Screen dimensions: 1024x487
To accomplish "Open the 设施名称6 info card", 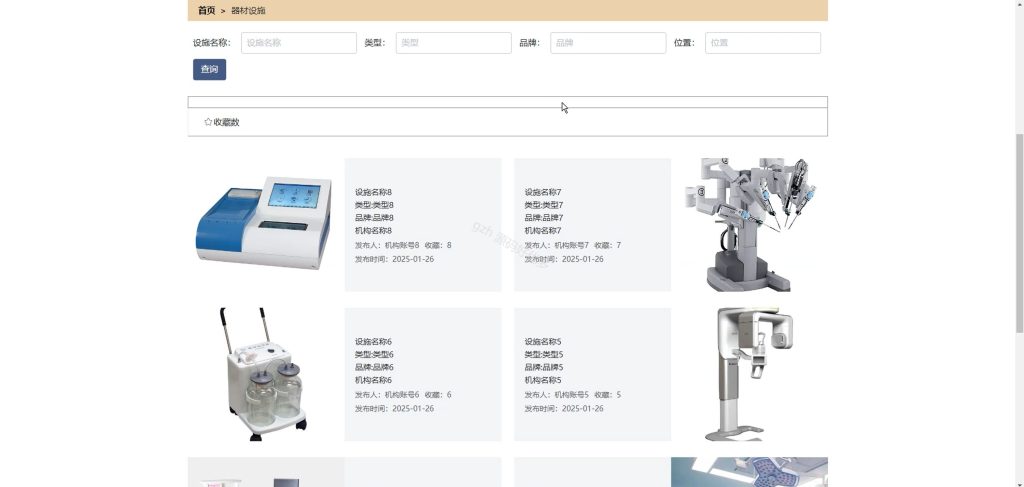I will [x=423, y=374].
